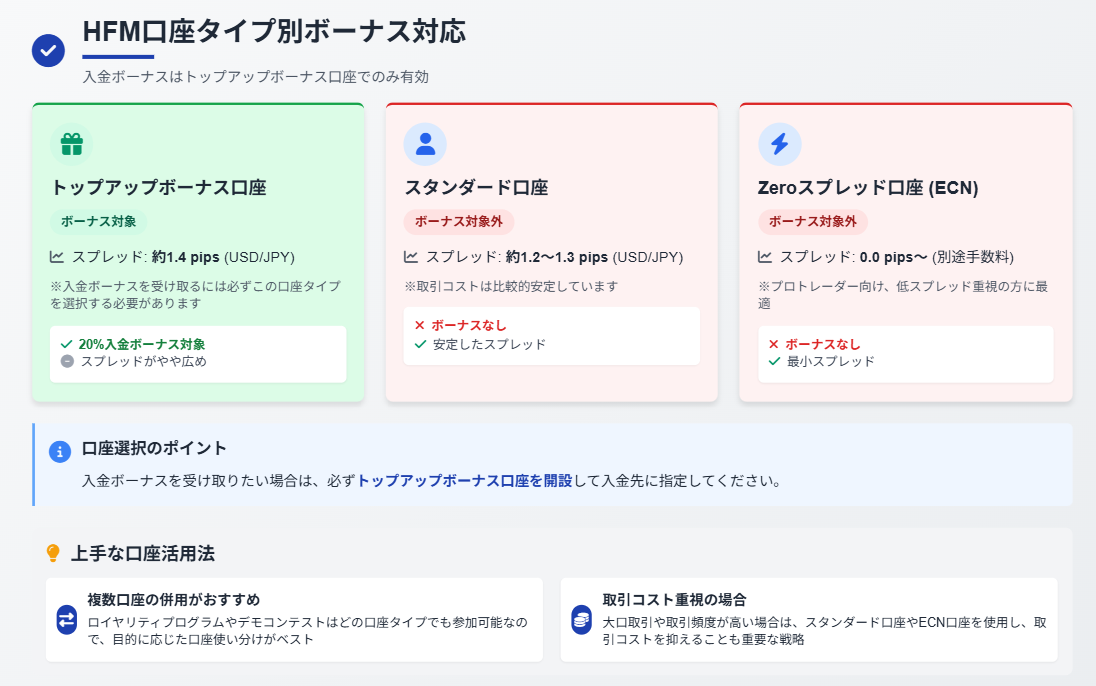1096x686 pixels.
Task: Click the swap arrows icon near 複数口座の併用
Action: click(x=66, y=620)
